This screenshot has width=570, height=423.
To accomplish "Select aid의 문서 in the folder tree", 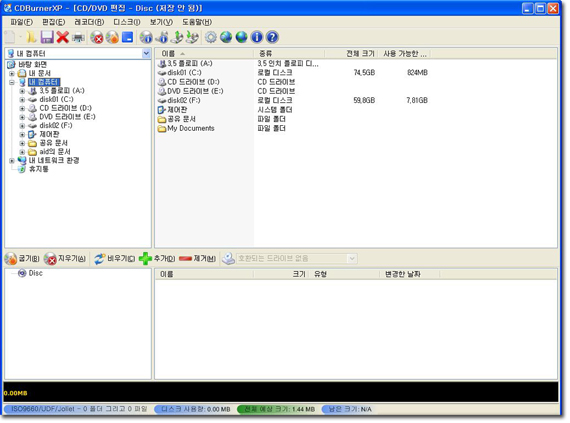I will click(55, 152).
